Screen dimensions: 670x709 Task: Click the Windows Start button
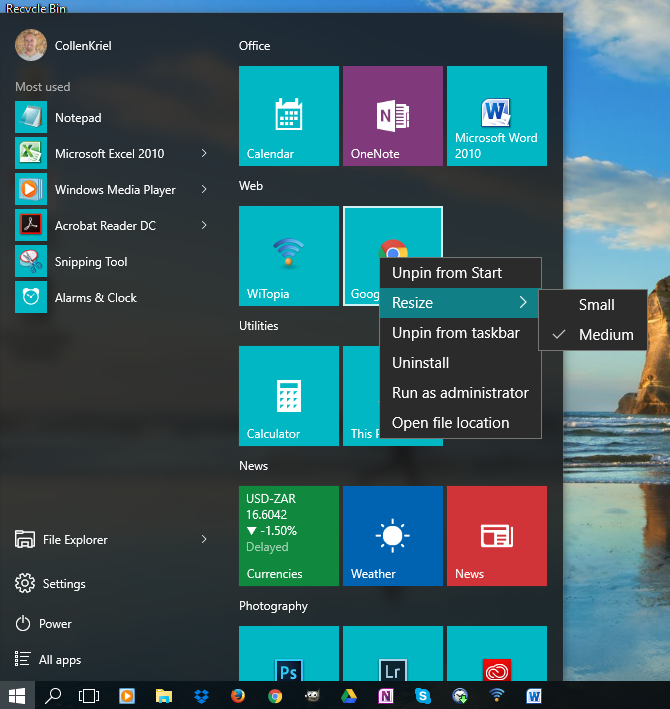coord(17,695)
